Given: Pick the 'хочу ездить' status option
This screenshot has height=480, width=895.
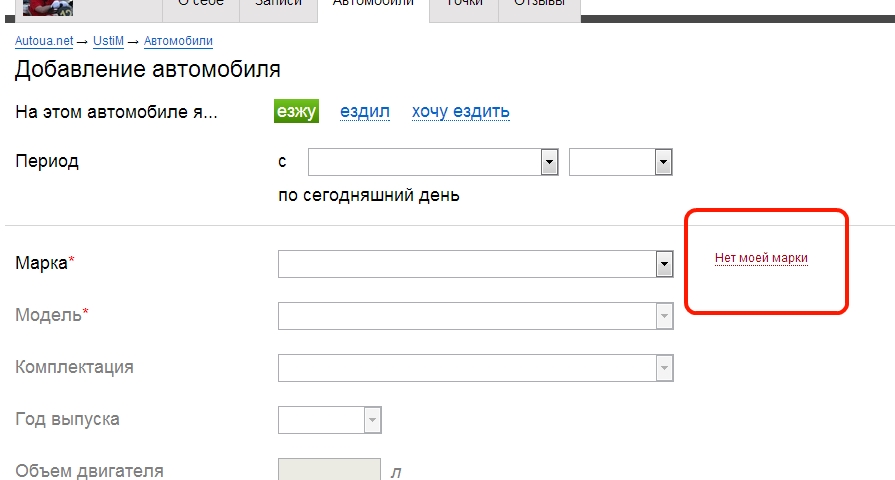Looking at the screenshot, I should (461, 112).
